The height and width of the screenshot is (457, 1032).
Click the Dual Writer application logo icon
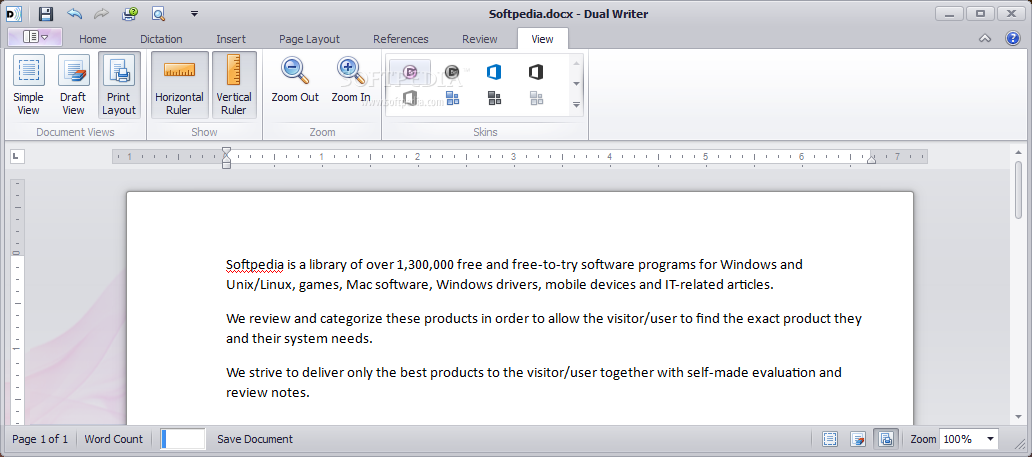(x=13, y=13)
